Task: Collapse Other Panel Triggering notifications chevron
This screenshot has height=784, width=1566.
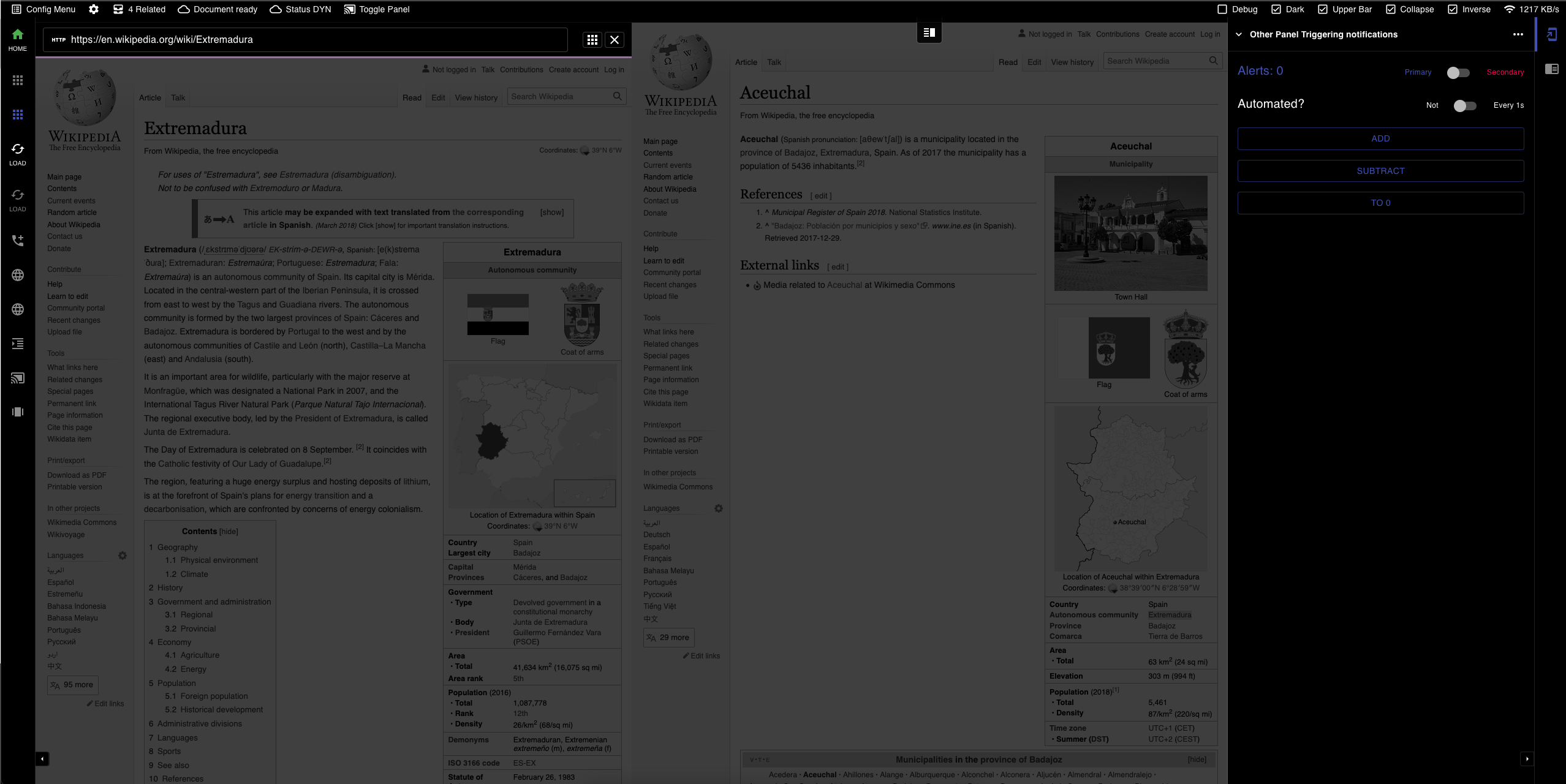Action: pos(1239,34)
